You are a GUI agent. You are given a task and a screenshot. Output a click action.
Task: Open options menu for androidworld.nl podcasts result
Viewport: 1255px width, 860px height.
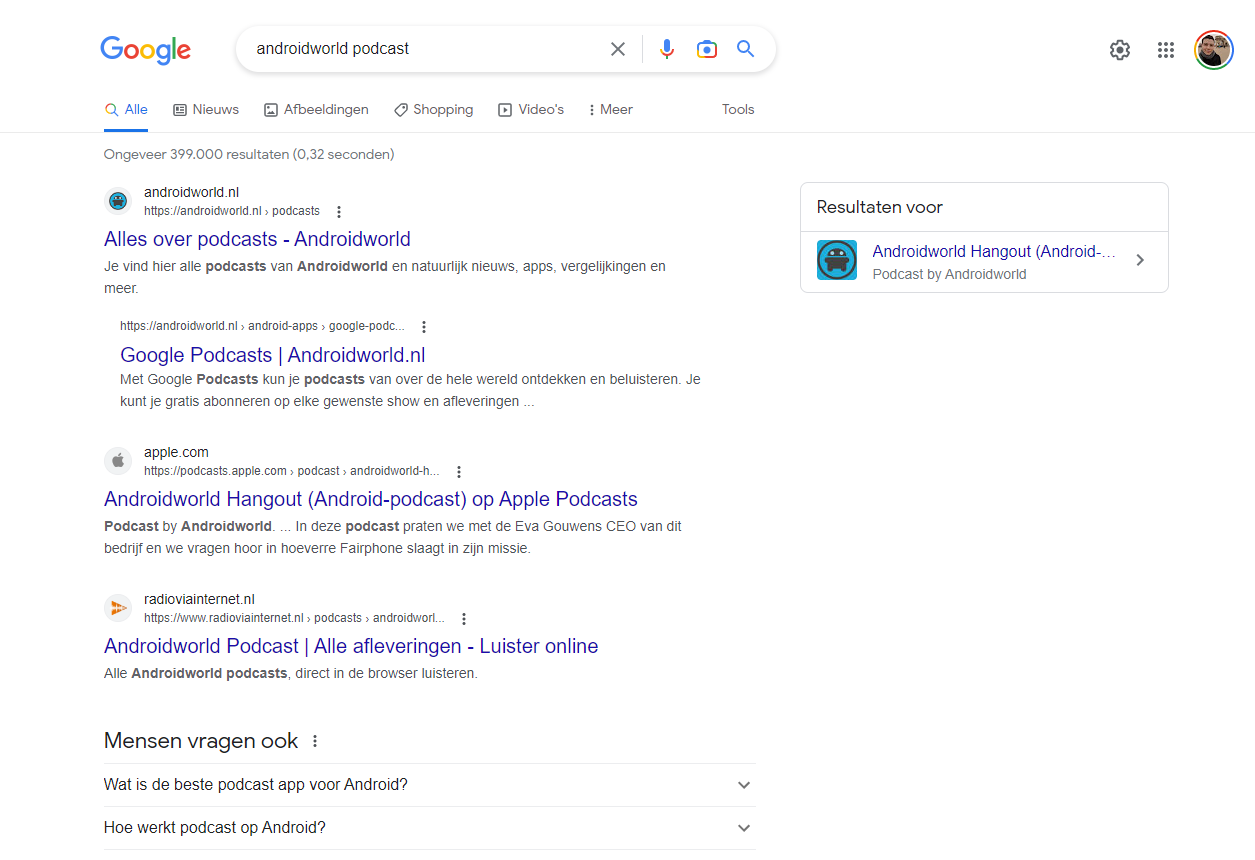(x=339, y=212)
